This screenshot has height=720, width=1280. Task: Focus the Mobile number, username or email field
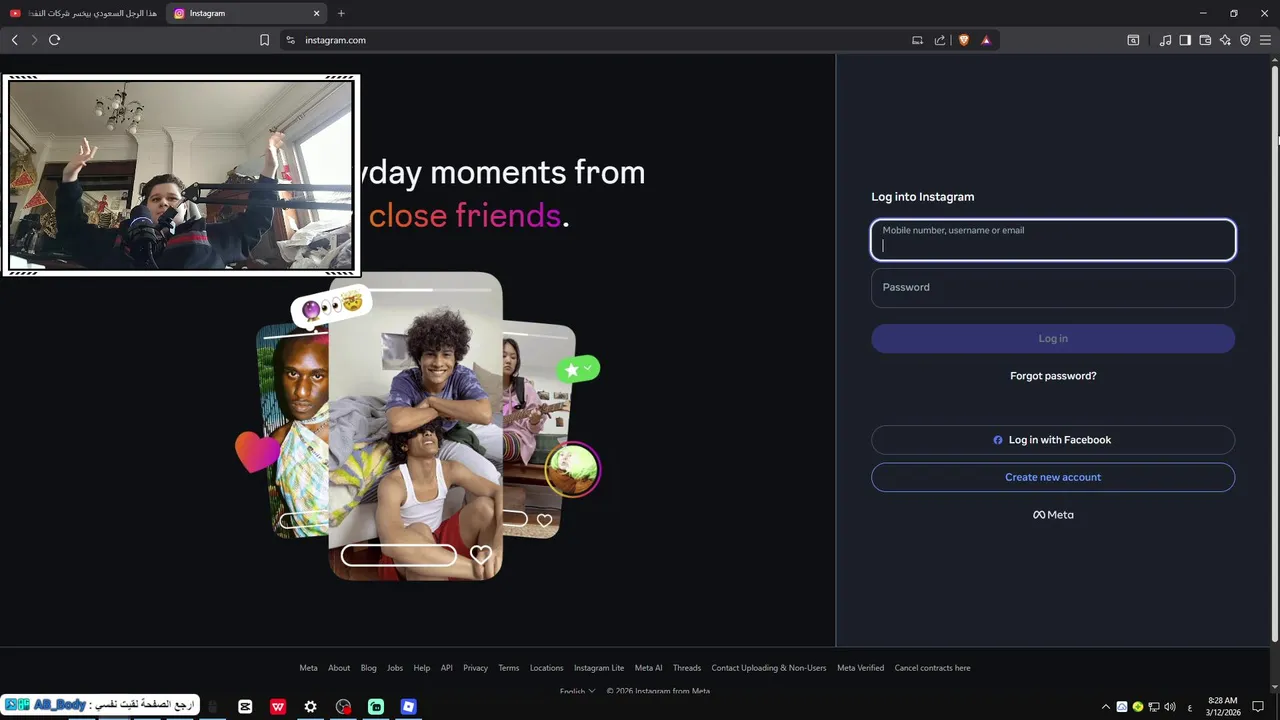click(x=1053, y=240)
